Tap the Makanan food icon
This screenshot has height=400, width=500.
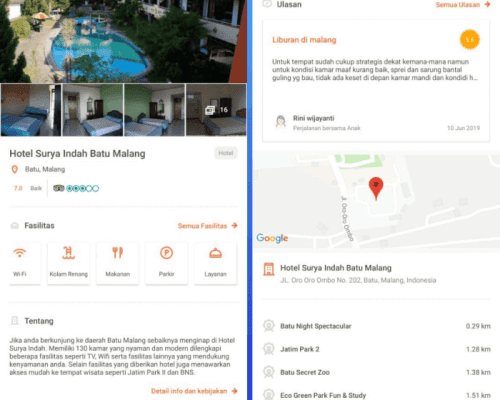pos(117,253)
